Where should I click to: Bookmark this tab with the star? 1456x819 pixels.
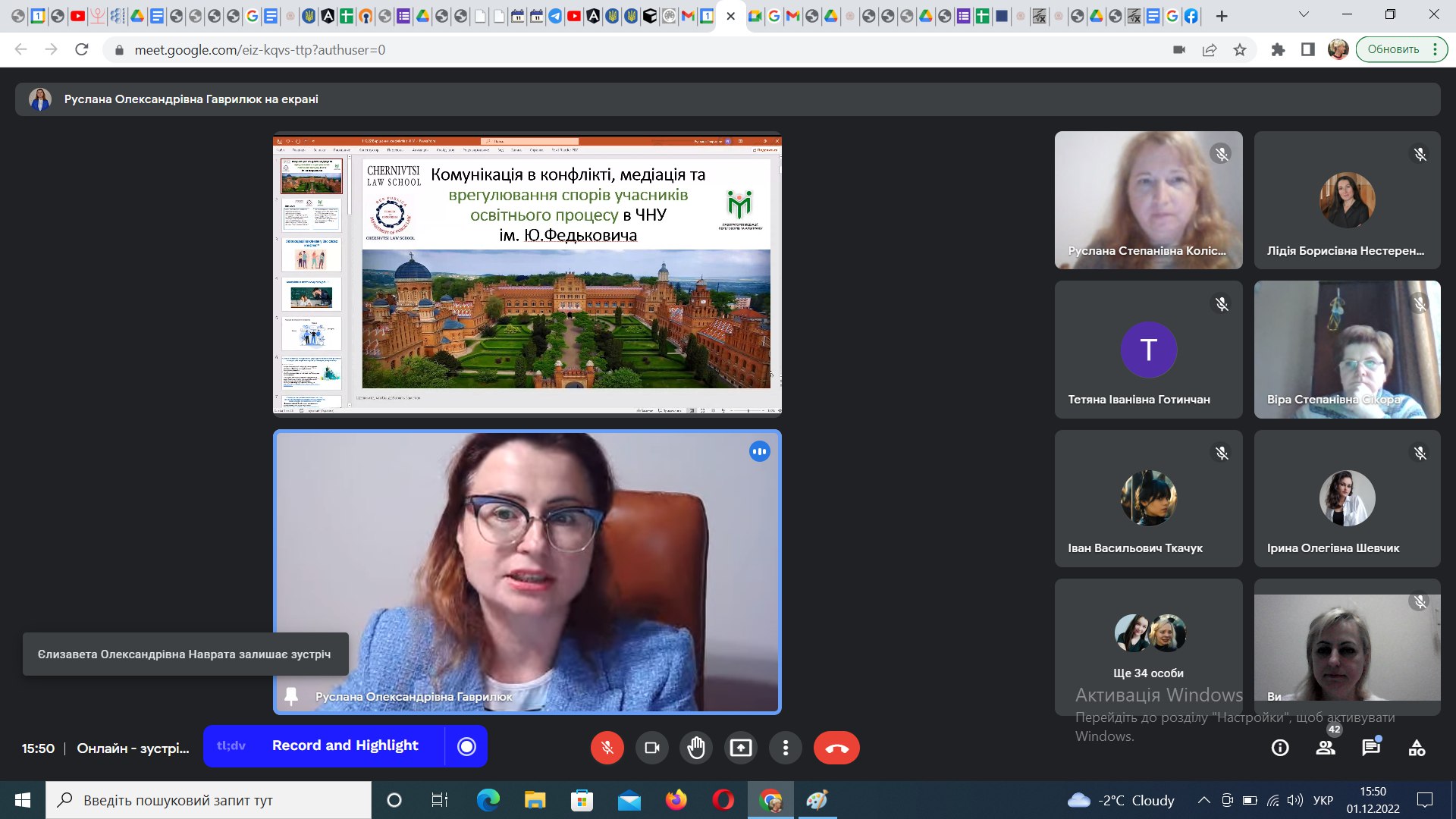click(1240, 49)
